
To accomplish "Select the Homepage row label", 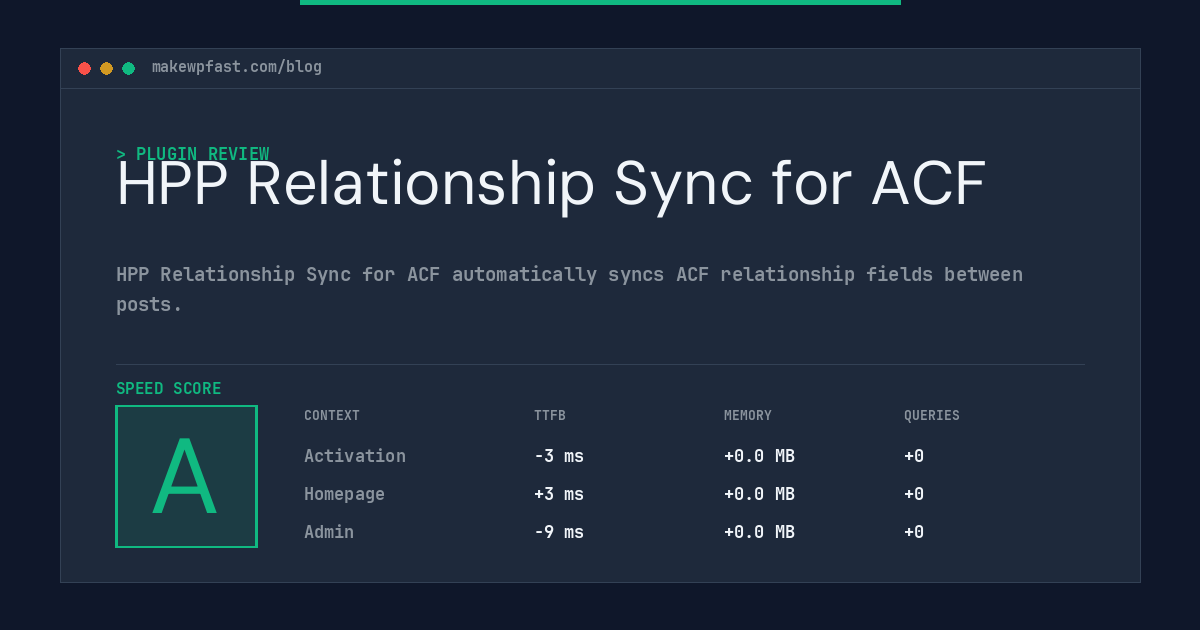I will [x=344, y=494].
